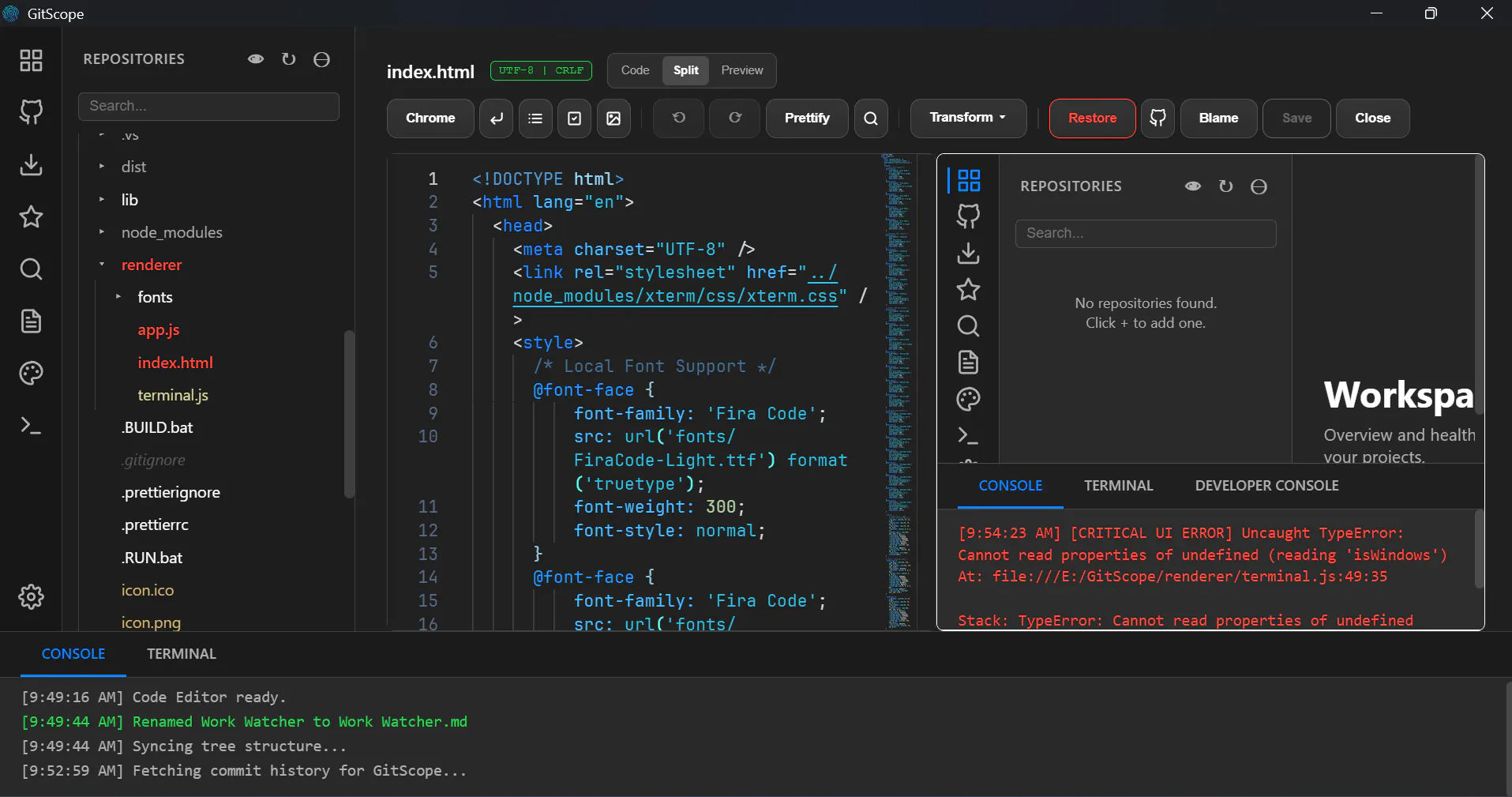
Task: Switch editor to Preview view
Action: [742, 70]
